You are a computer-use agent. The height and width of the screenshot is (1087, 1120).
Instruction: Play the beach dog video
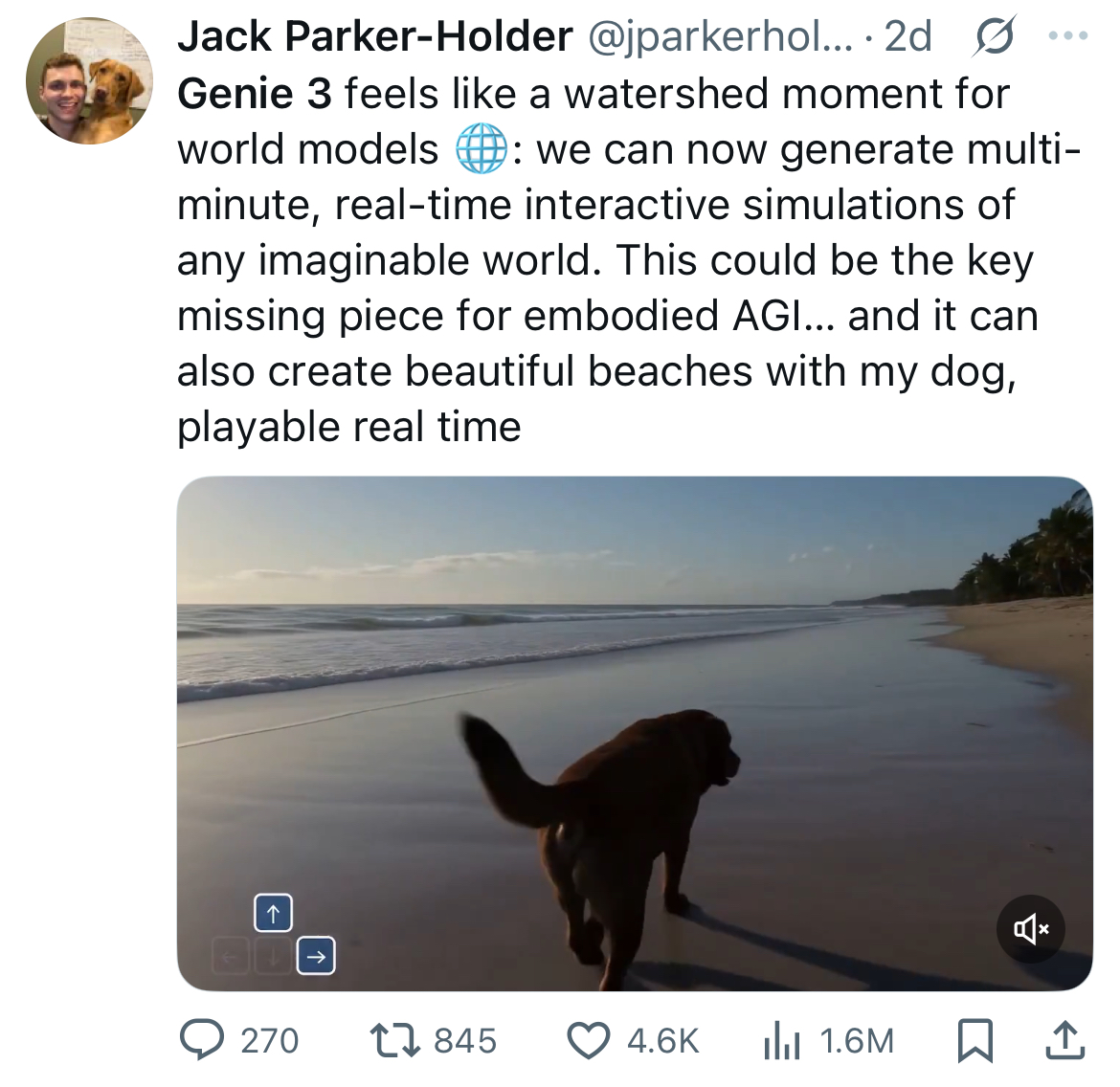[634, 733]
